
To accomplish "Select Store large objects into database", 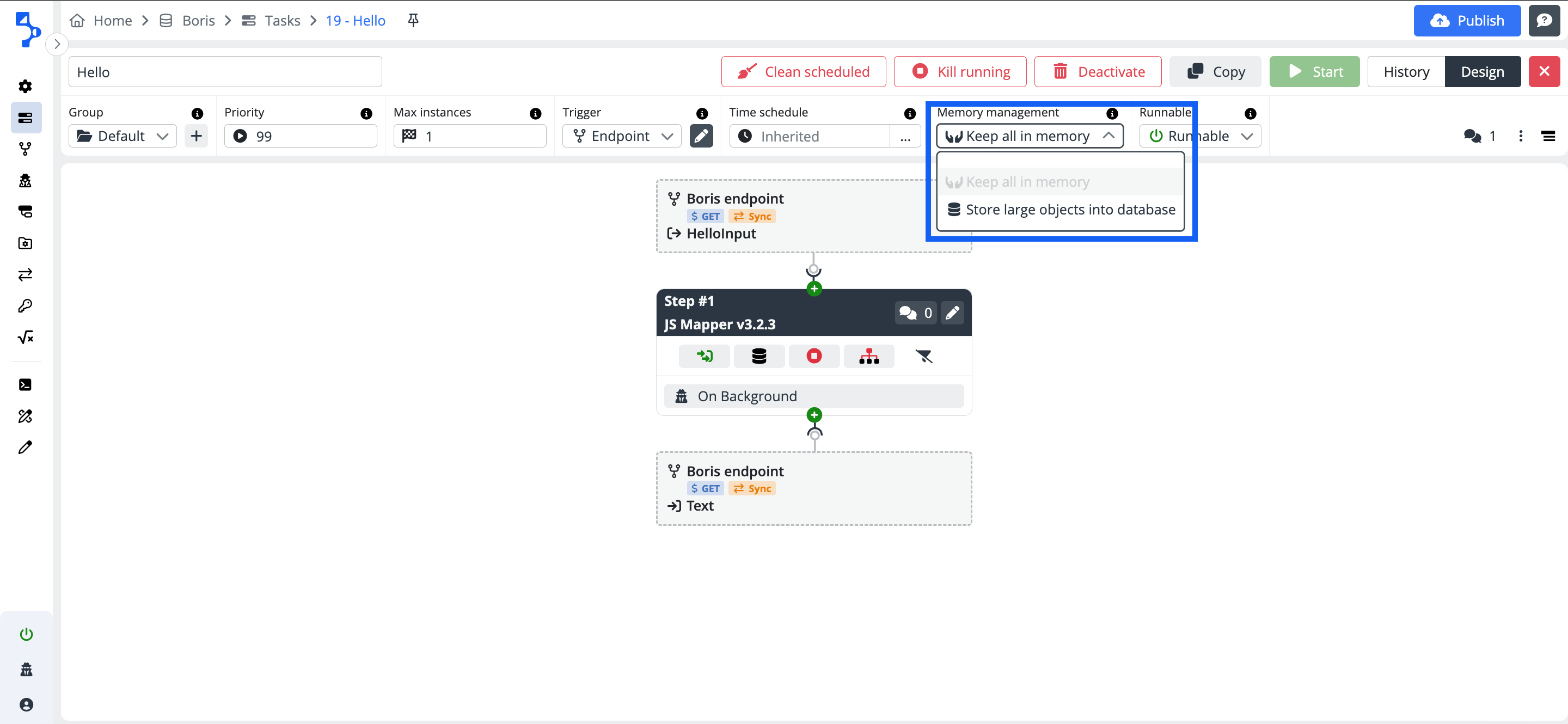I will point(1061,209).
